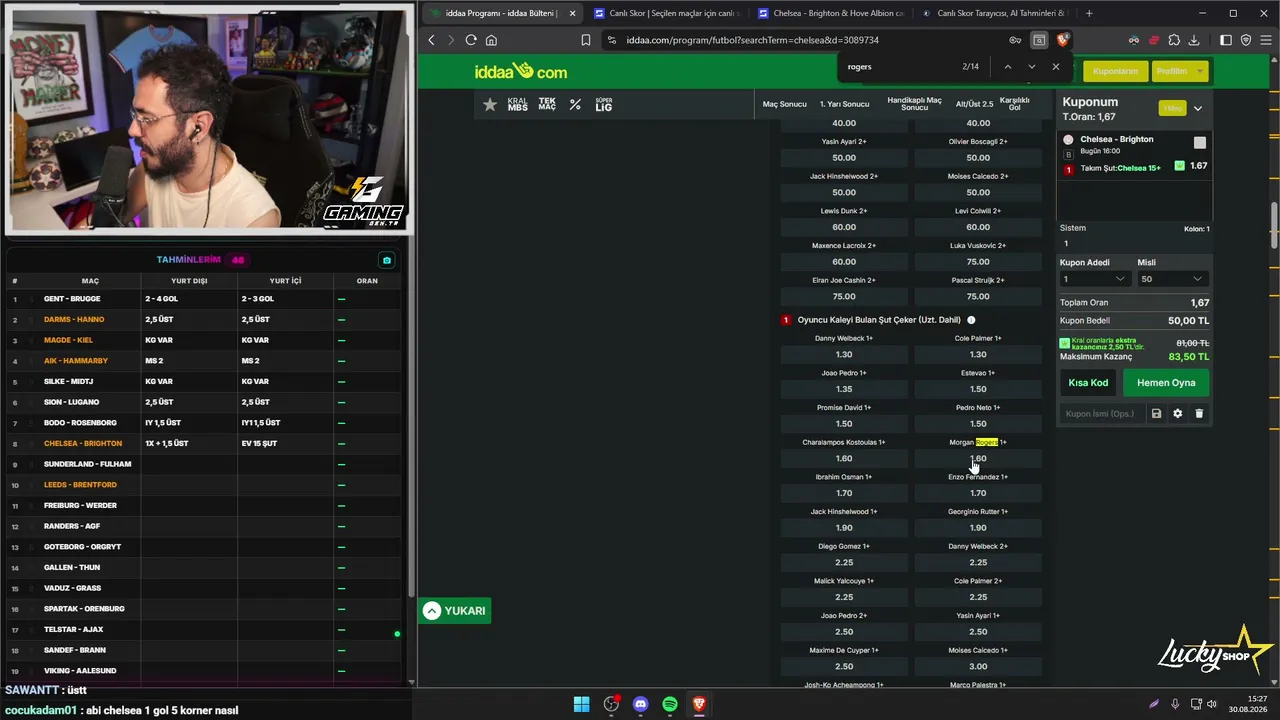
Task: Open the Windows Start menu
Action: click(x=581, y=704)
